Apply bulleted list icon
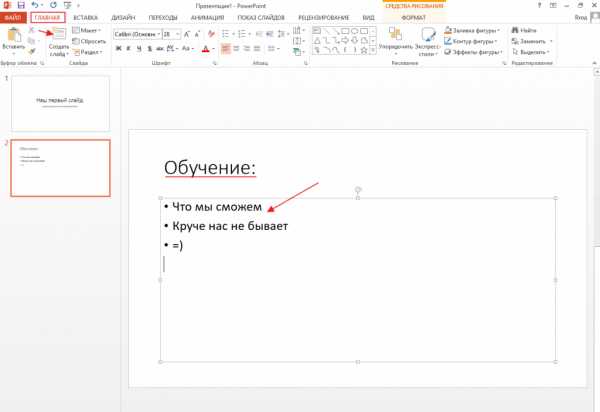600x412 pixels. [x=225, y=34]
